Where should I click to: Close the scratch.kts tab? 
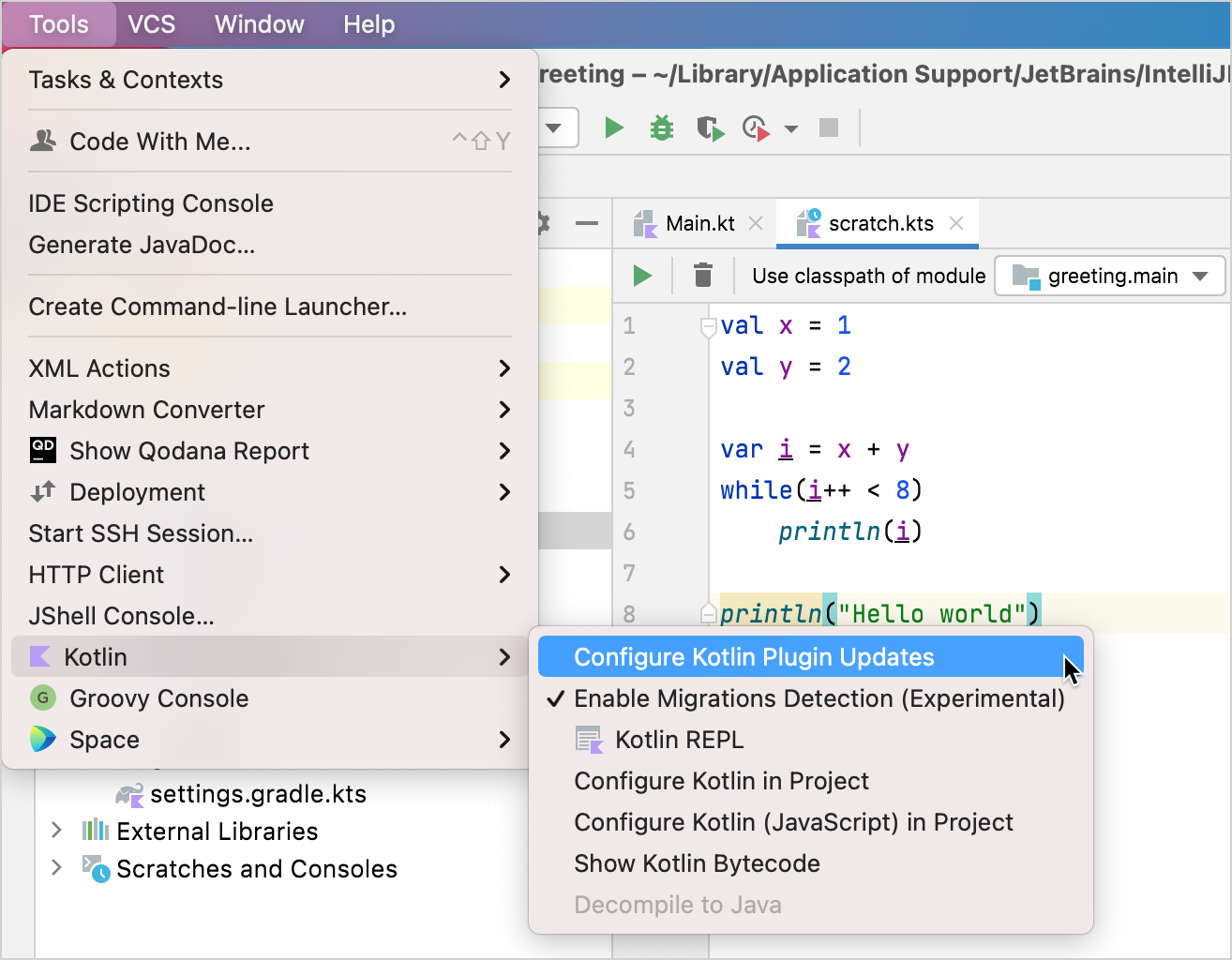[x=956, y=223]
